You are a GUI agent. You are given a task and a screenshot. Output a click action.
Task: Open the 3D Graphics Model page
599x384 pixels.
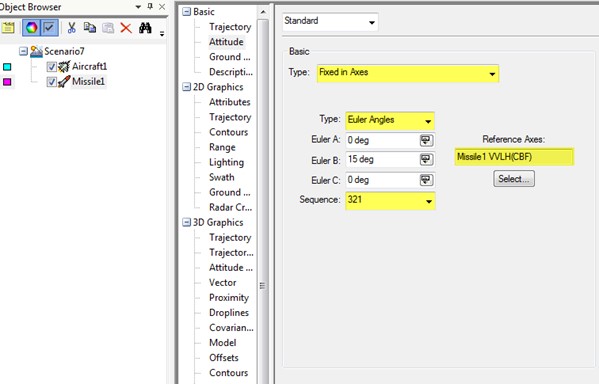click(222, 343)
